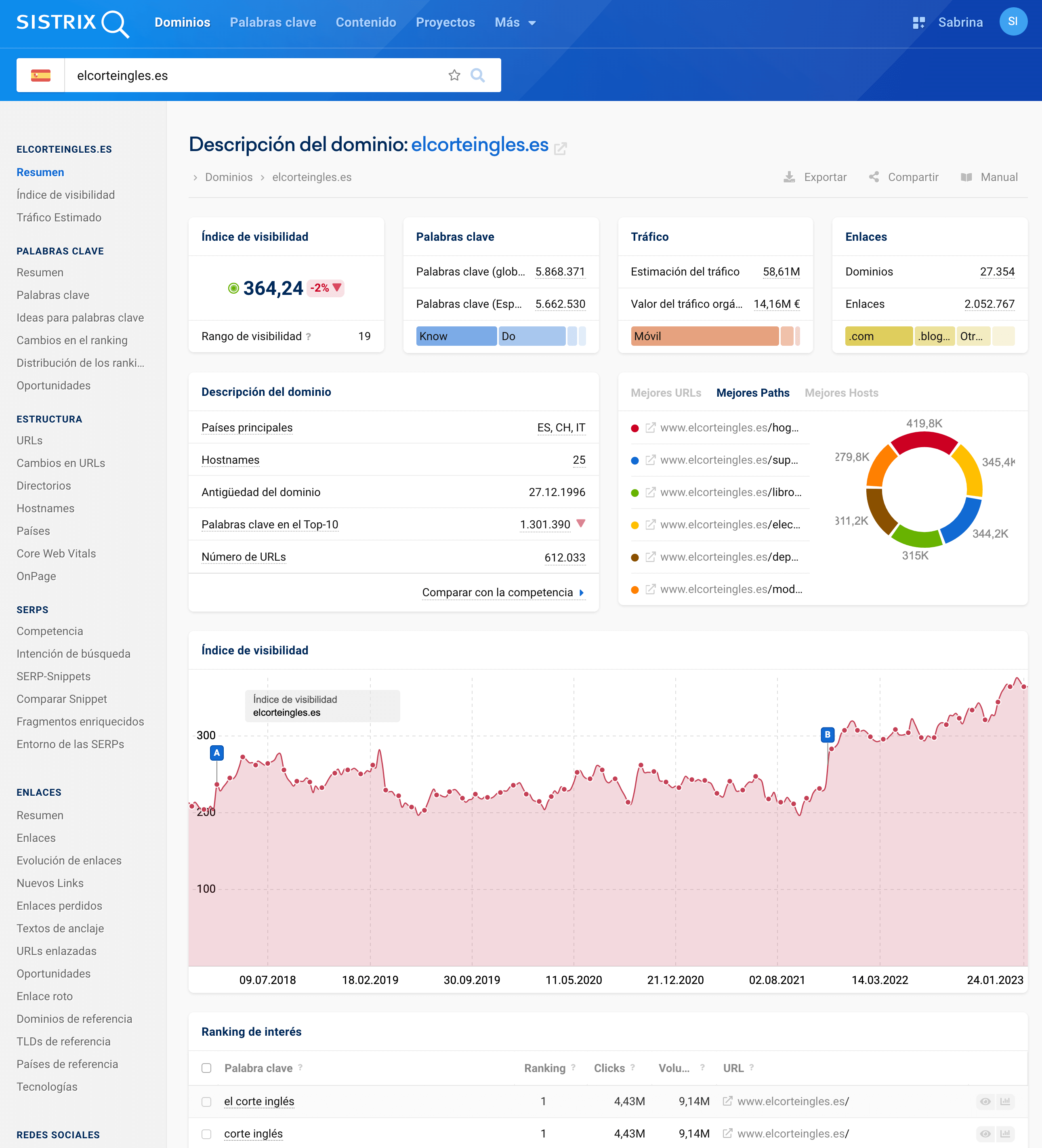This screenshot has width=1042, height=1148.
Task: Click help icon beside Rango de visibilidad
Action: (x=308, y=336)
